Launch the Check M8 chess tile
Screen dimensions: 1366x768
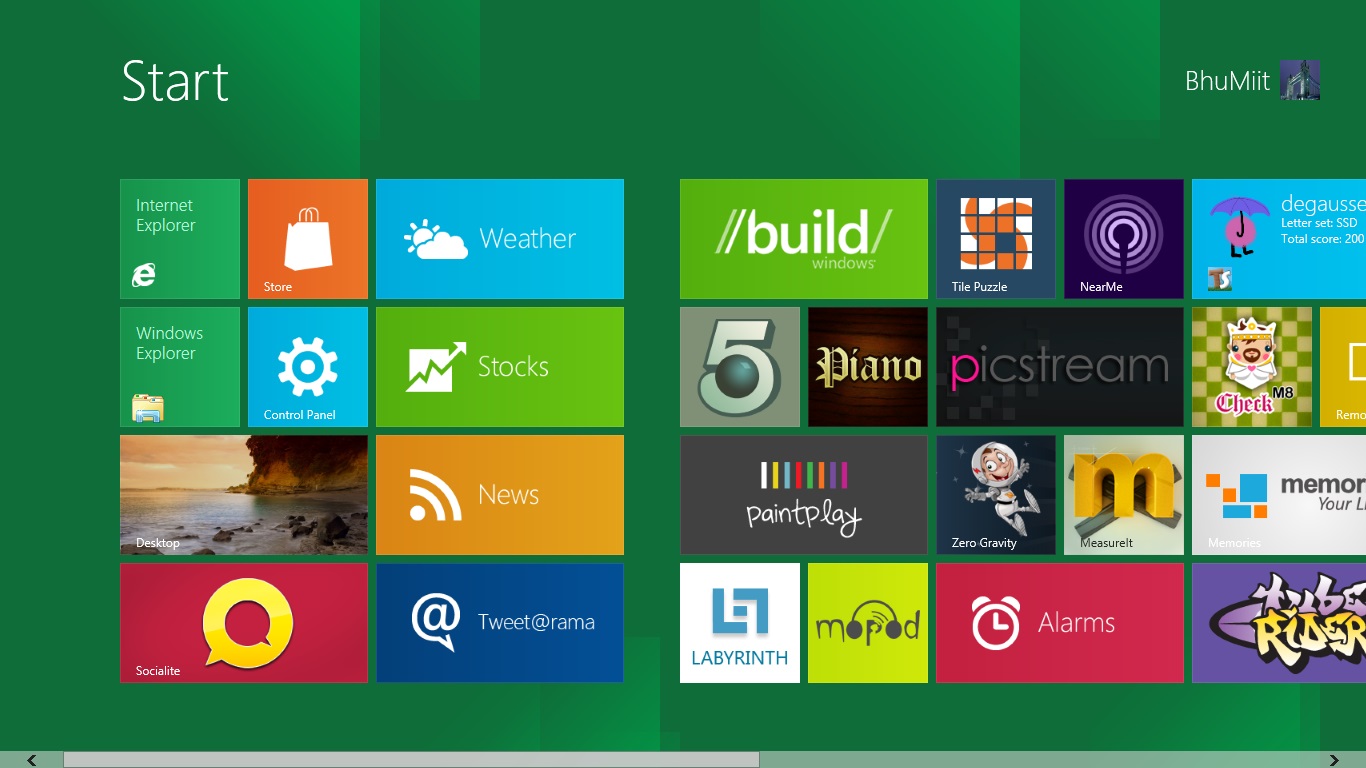click(1252, 367)
